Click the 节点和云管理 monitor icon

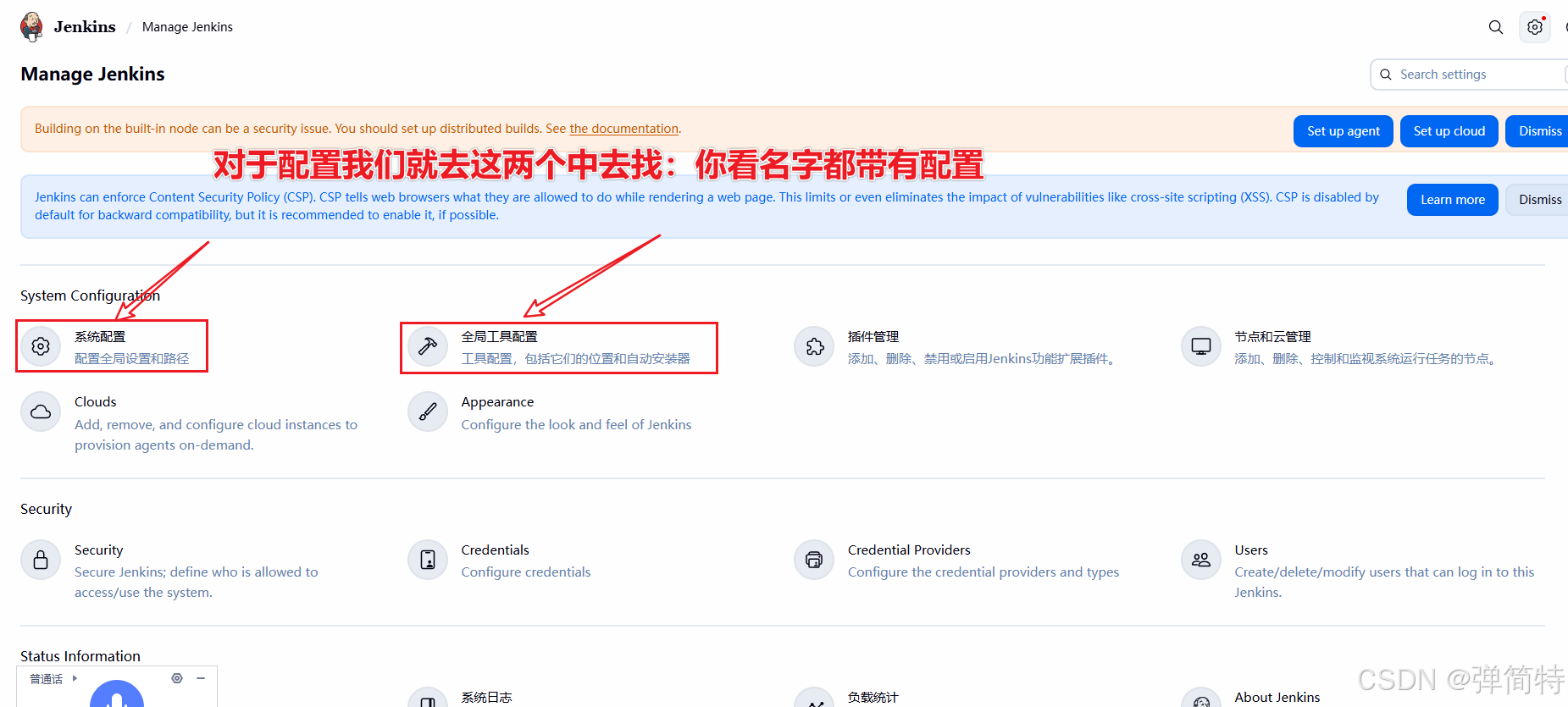pyautogui.click(x=1201, y=346)
